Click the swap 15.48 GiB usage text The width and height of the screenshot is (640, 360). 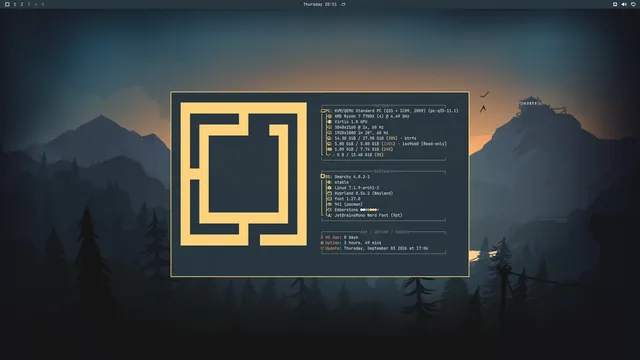360,155
